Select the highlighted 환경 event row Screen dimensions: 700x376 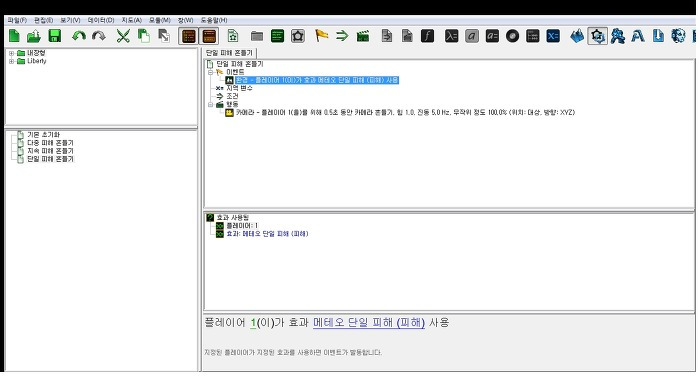coord(317,80)
